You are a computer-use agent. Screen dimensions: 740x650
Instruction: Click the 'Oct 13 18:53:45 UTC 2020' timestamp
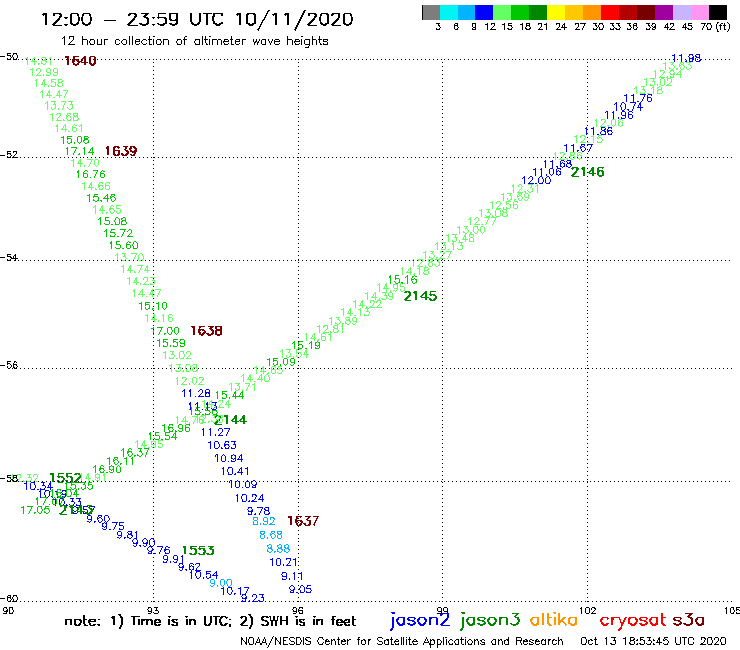653,641
